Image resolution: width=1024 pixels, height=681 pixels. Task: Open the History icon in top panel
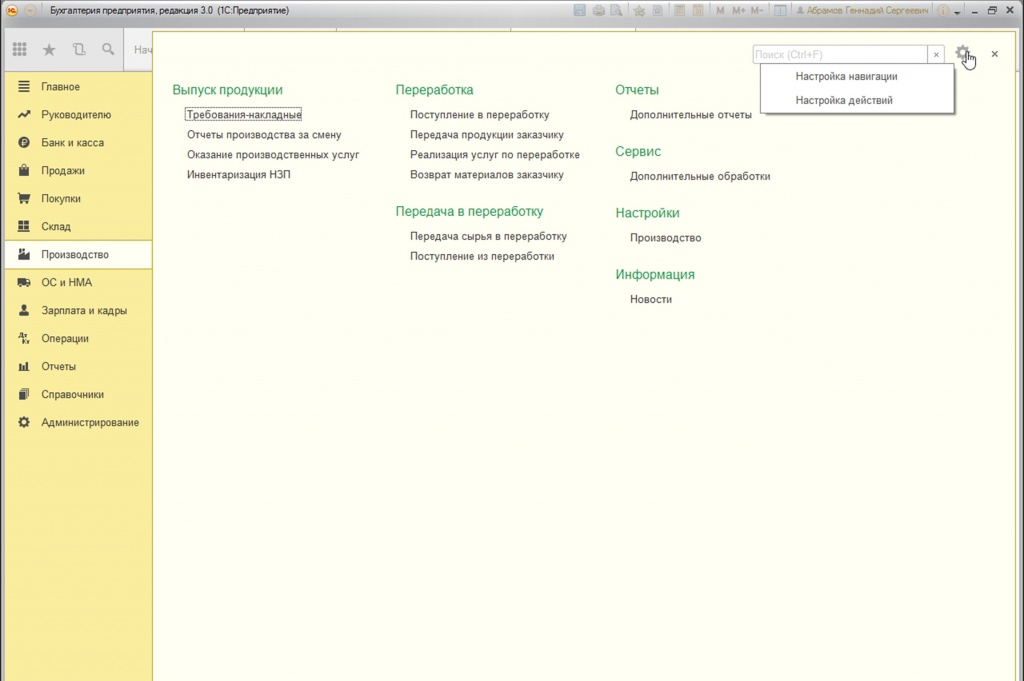coord(79,49)
